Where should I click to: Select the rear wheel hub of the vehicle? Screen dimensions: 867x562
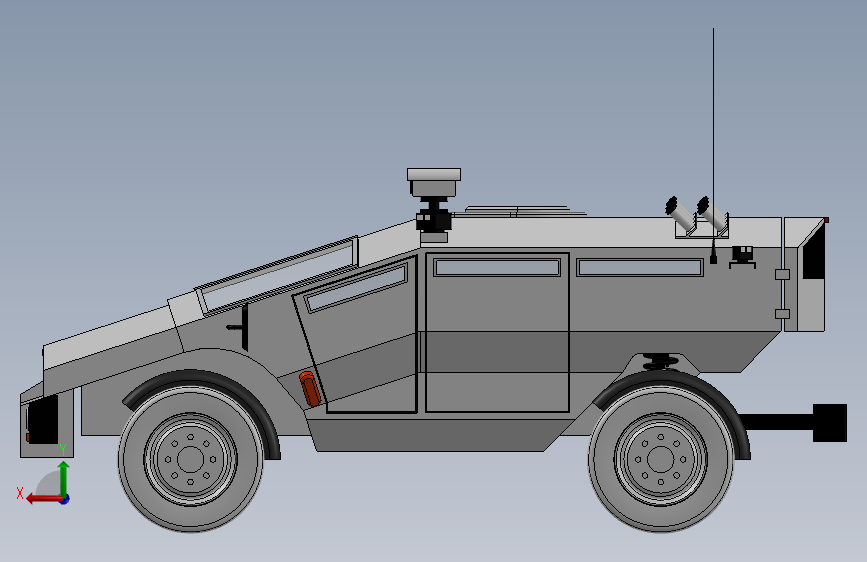point(661,459)
